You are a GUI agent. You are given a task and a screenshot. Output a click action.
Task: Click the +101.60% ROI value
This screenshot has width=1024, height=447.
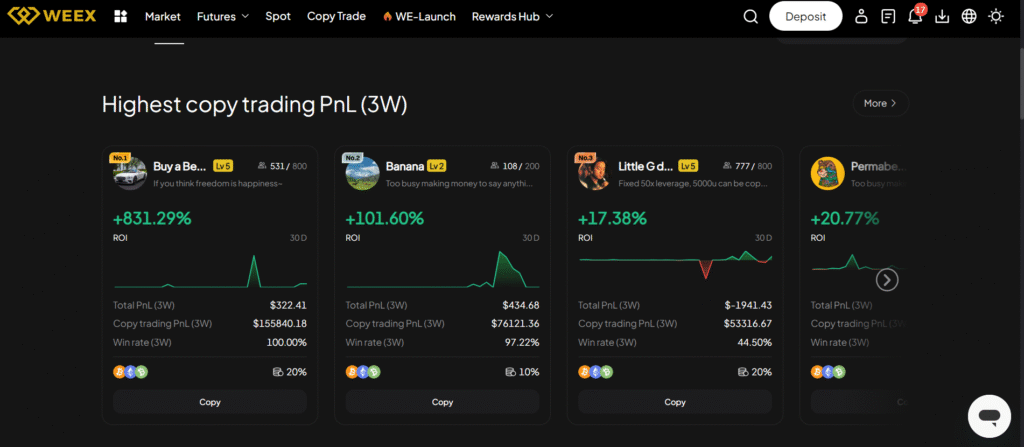(x=385, y=218)
